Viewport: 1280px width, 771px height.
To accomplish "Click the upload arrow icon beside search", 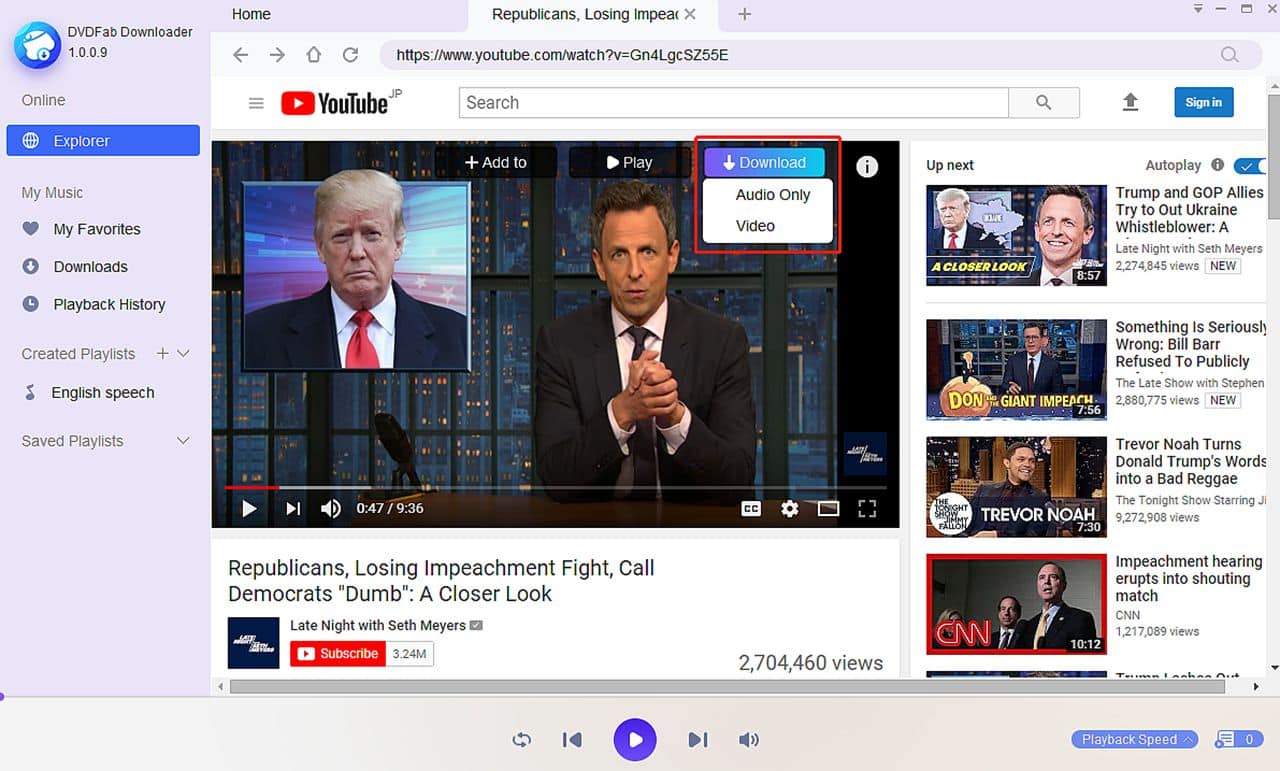I will coord(1131,102).
